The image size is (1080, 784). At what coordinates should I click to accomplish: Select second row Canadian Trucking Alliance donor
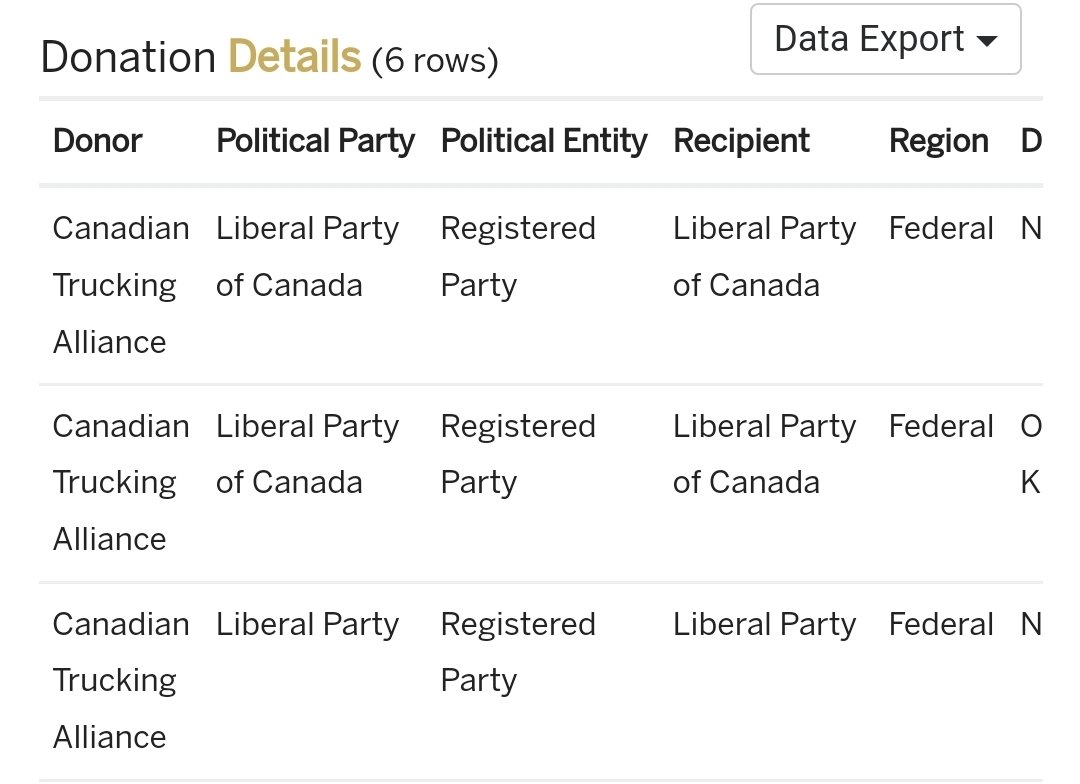pyautogui.click(x=120, y=483)
